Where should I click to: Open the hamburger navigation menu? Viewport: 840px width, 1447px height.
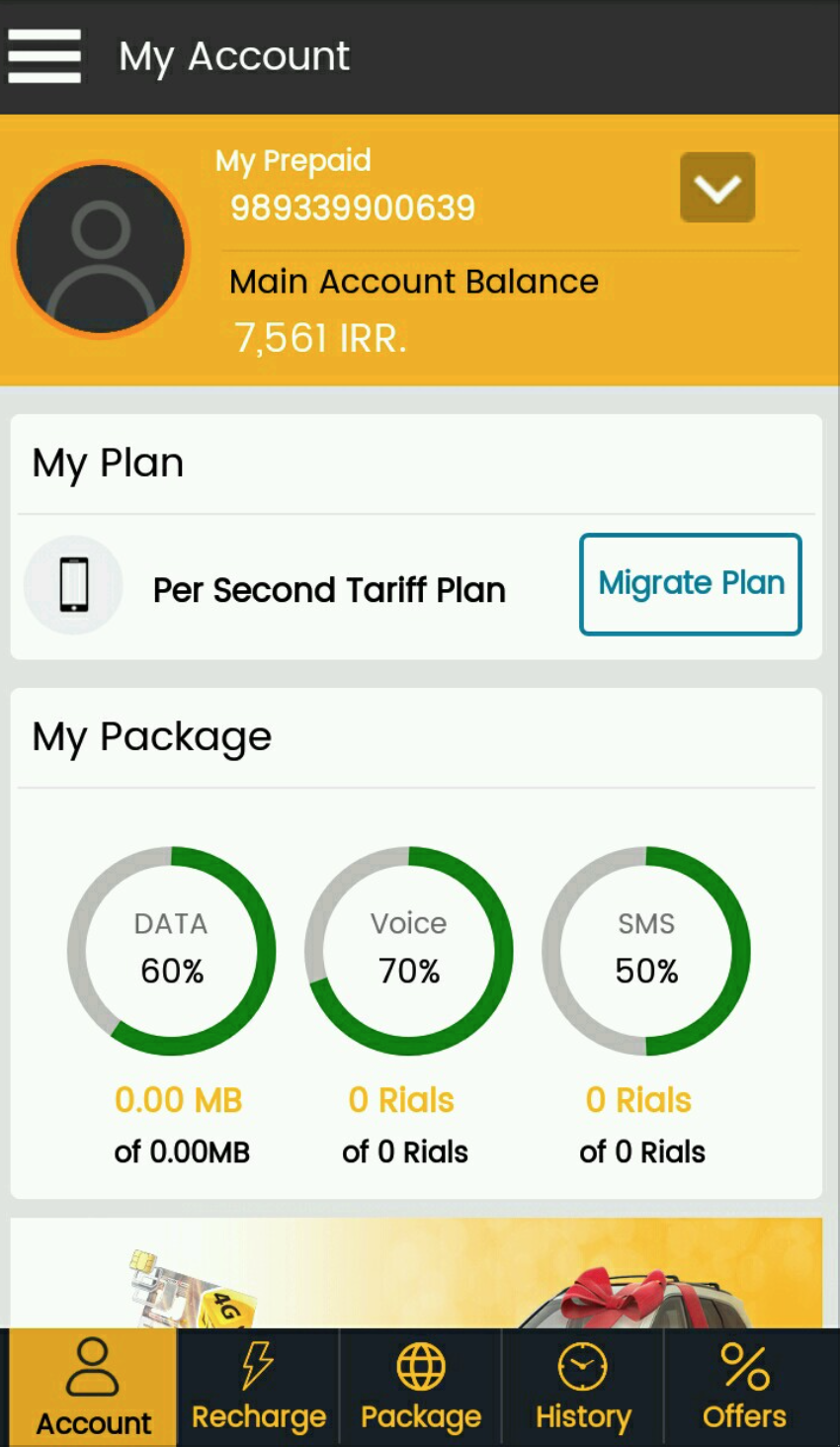44,56
